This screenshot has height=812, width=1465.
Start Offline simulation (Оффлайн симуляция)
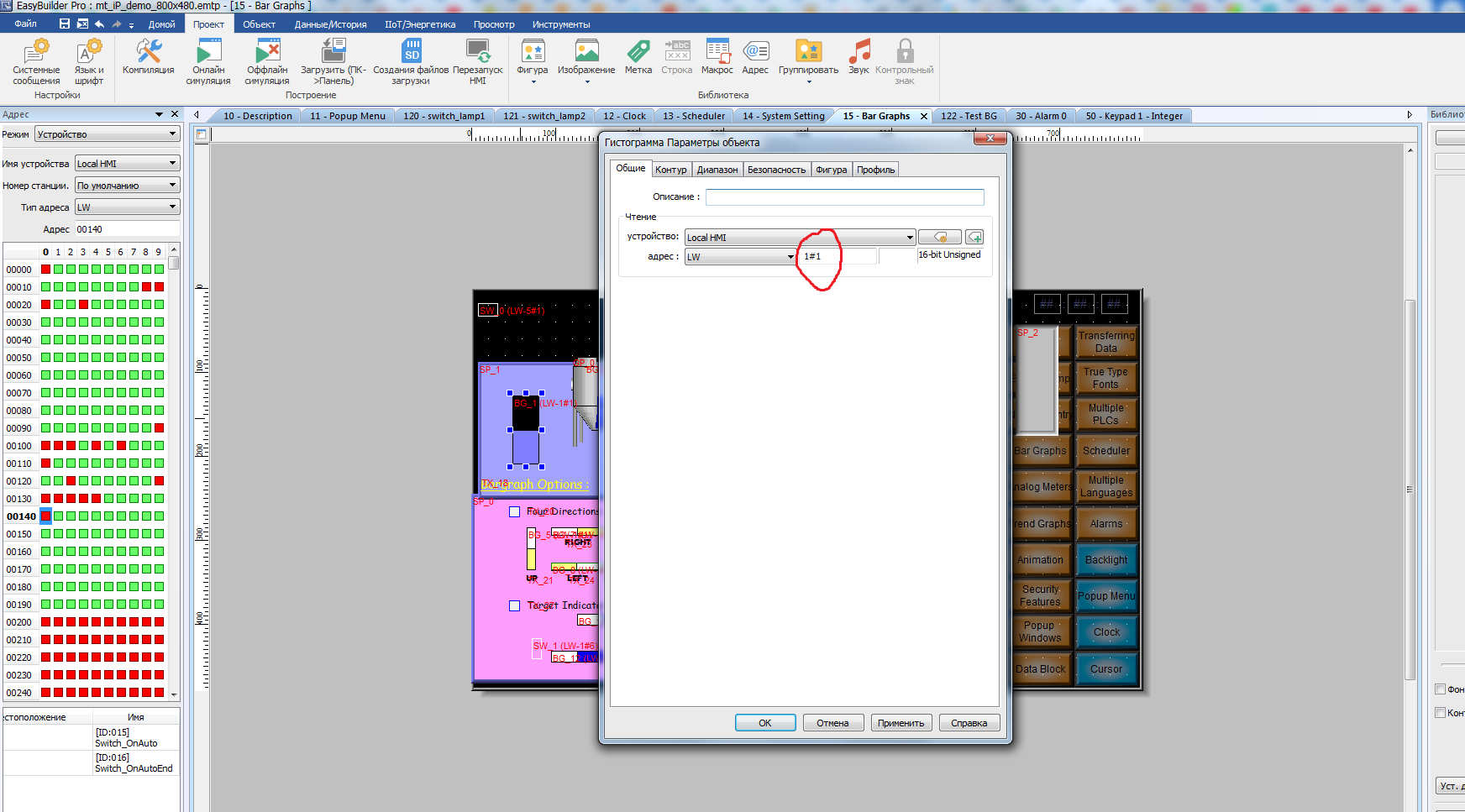click(267, 61)
